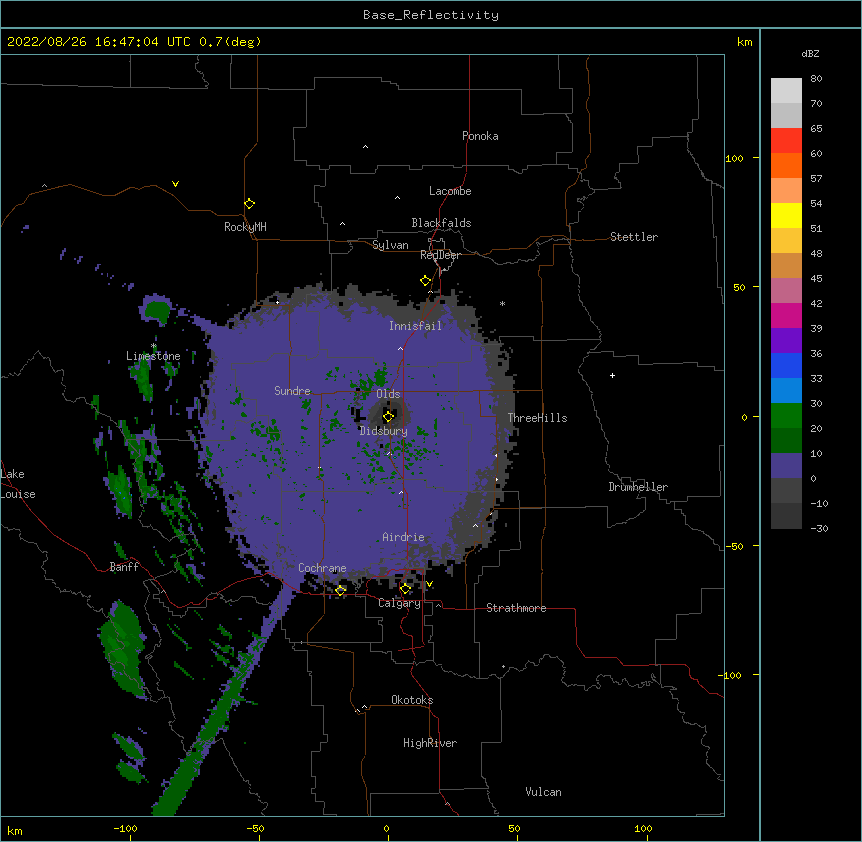862x842 pixels.
Task: Click the white plus marker north of Drumheller
Action: (x=612, y=375)
